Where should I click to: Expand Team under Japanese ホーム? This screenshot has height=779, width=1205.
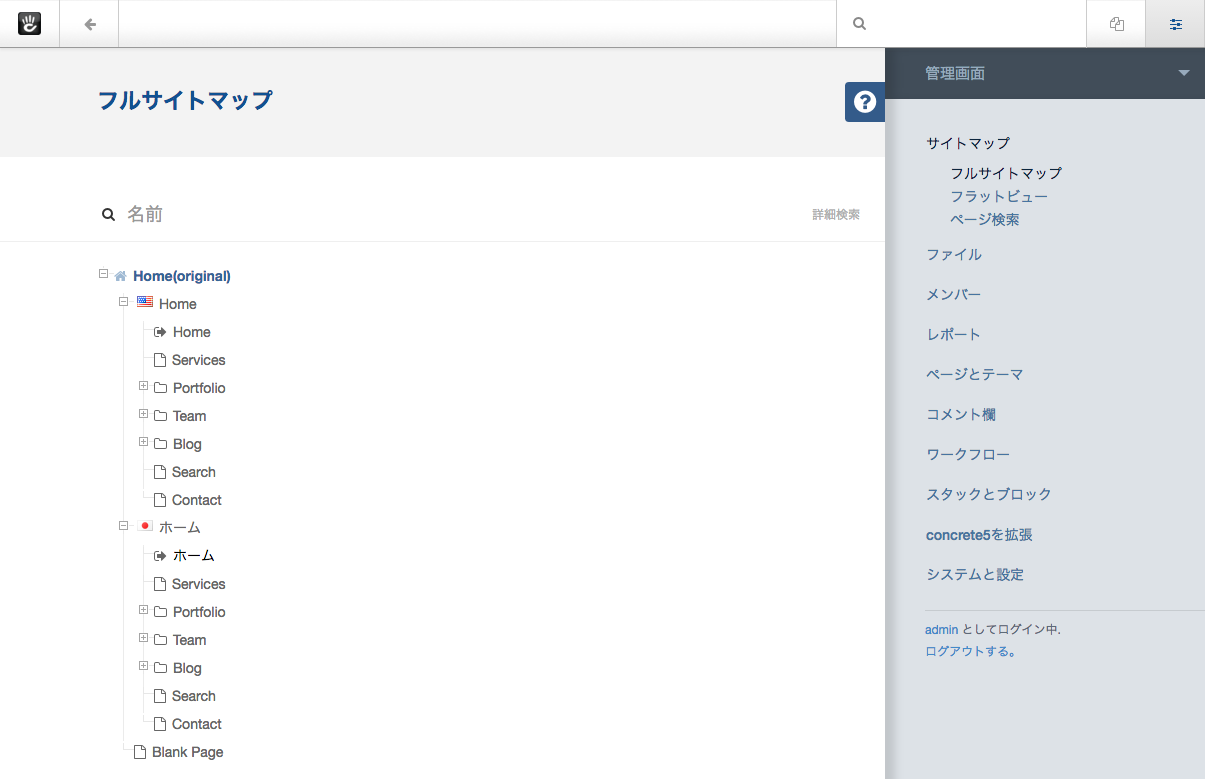[x=143, y=638]
